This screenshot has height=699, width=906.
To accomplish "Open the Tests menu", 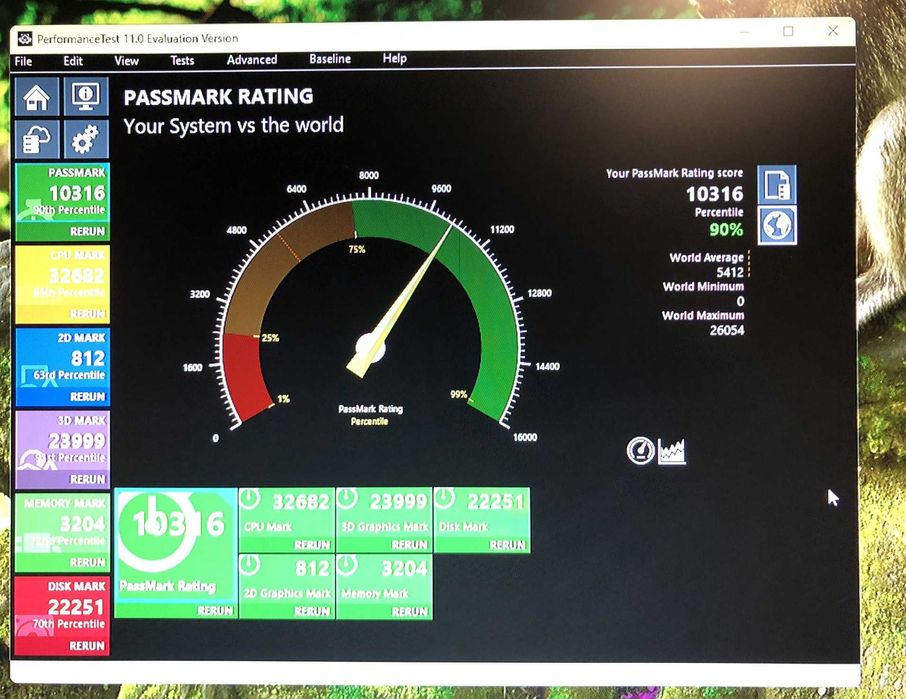I will [x=182, y=60].
